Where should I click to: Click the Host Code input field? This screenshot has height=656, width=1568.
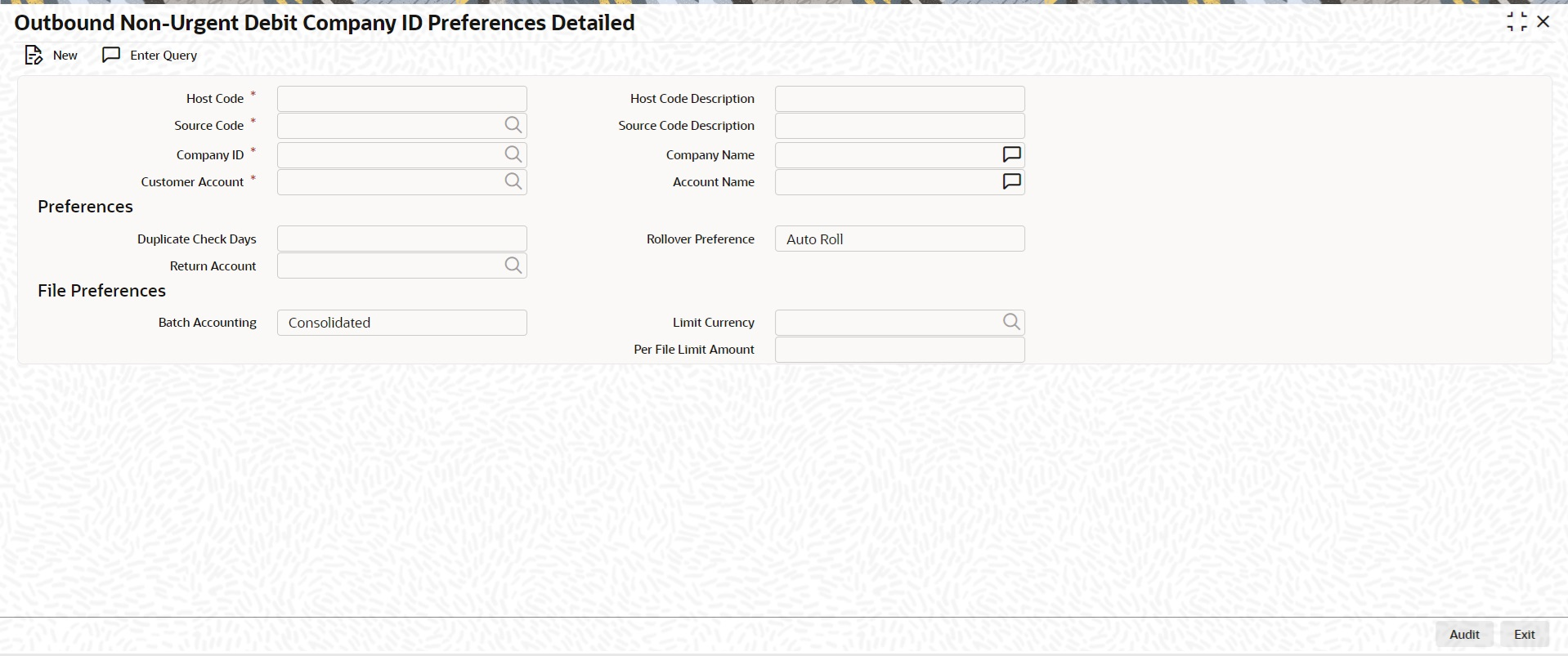click(x=401, y=99)
